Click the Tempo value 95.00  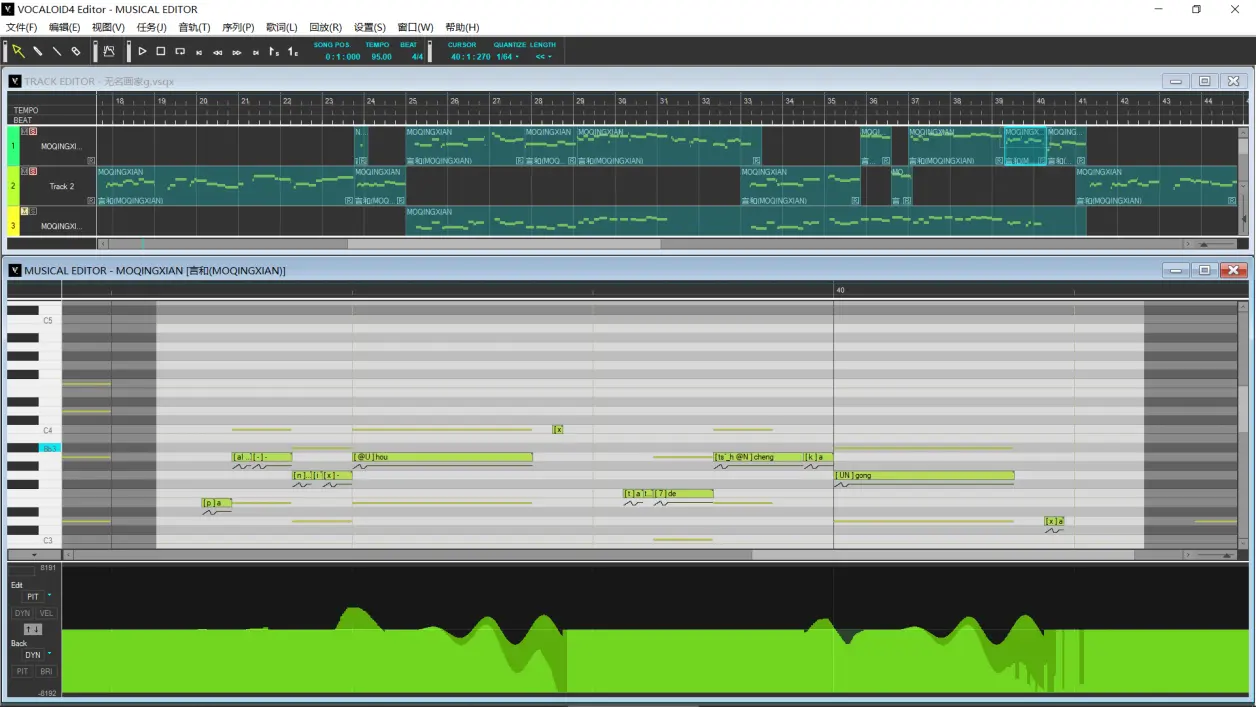(x=381, y=57)
